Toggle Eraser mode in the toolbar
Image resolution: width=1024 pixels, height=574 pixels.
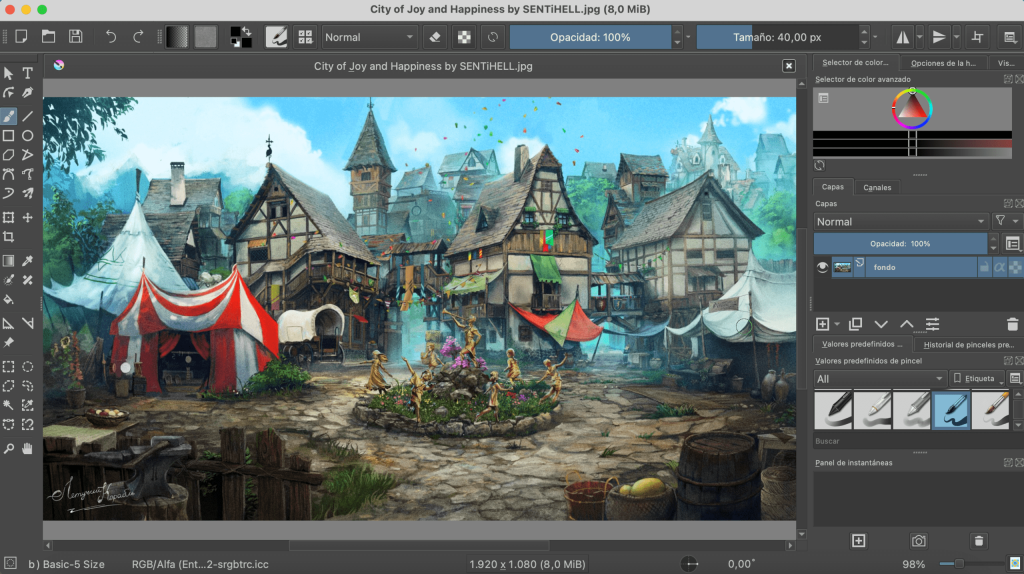click(x=434, y=37)
